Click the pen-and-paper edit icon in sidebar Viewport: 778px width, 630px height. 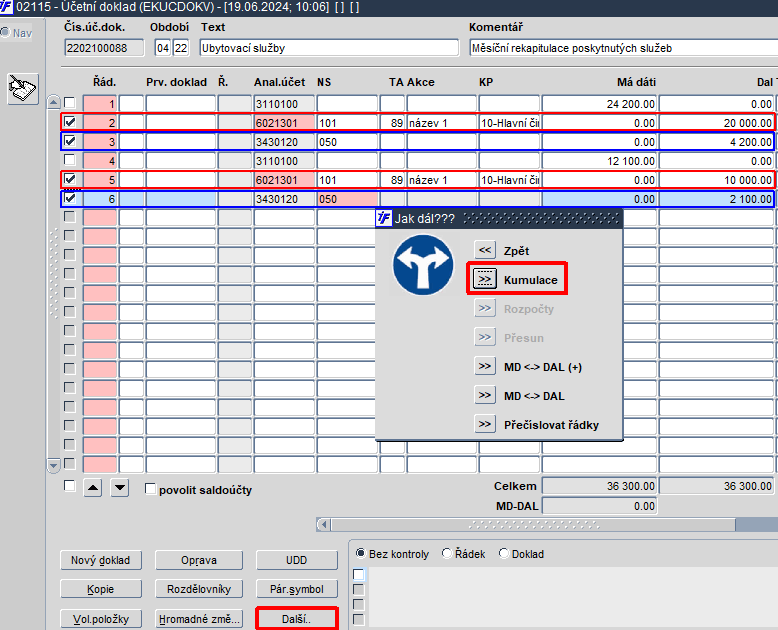point(23,89)
